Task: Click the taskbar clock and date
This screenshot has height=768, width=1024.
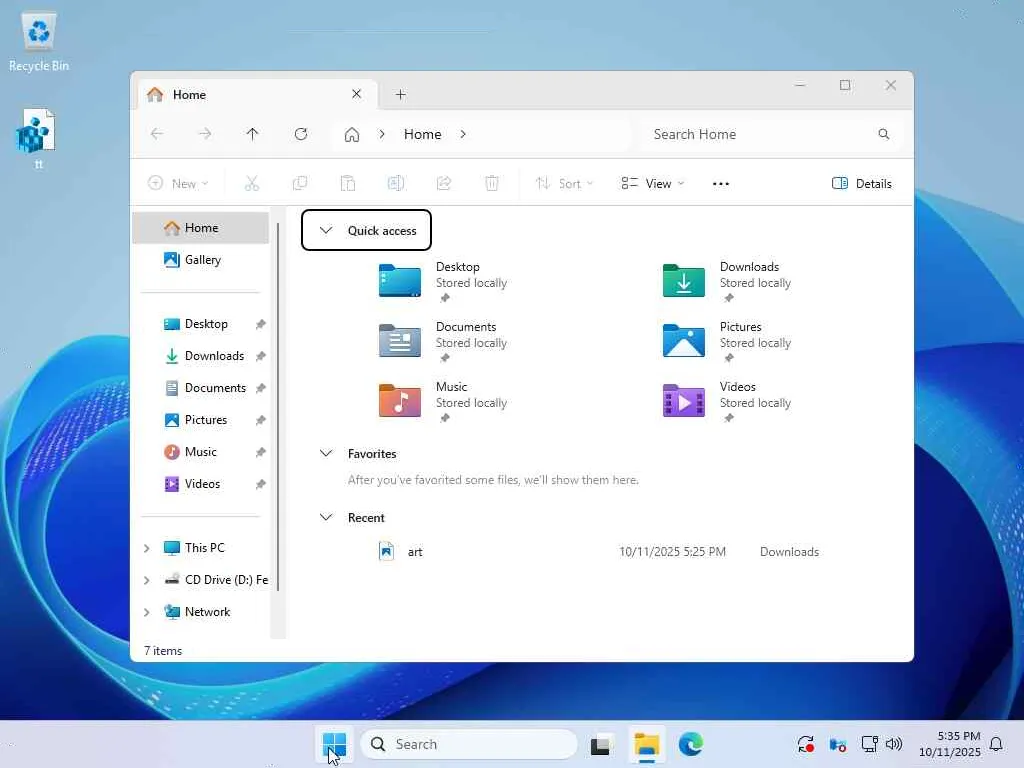Action: pyautogui.click(x=950, y=744)
